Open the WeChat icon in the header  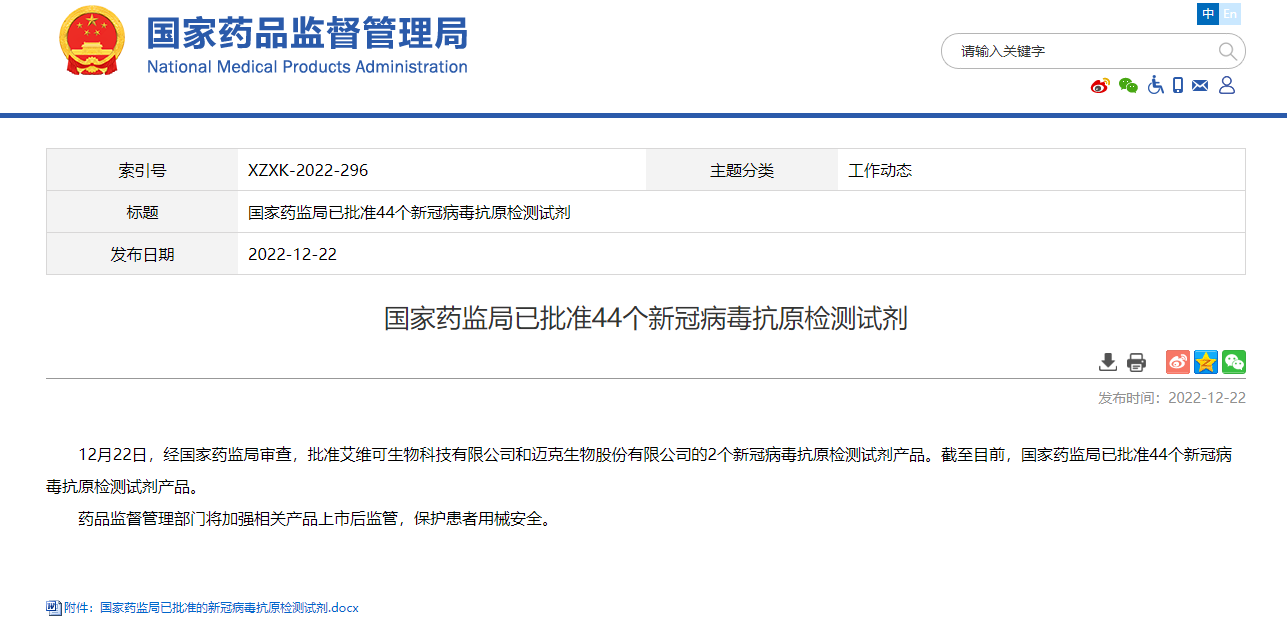pyautogui.click(x=1128, y=86)
